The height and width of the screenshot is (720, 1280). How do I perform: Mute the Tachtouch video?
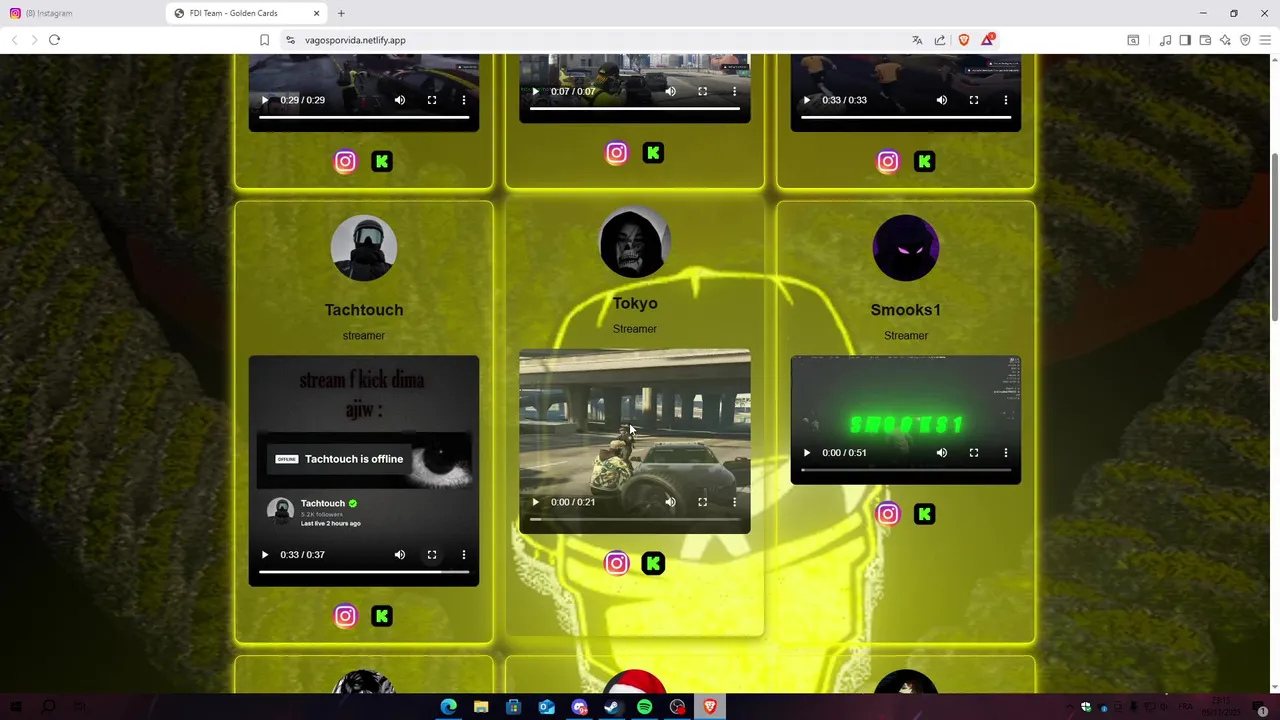coord(400,554)
